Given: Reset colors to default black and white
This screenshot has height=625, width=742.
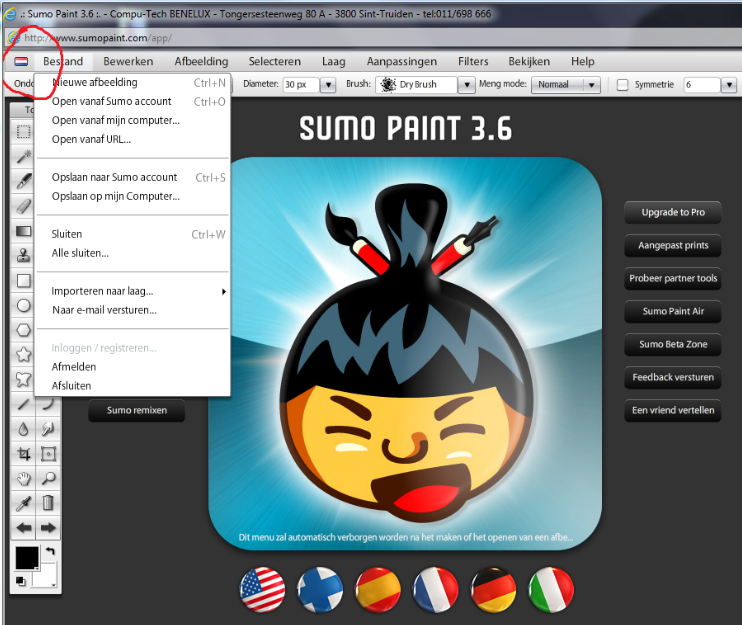Looking at the screenshot, I should [21, 580].
